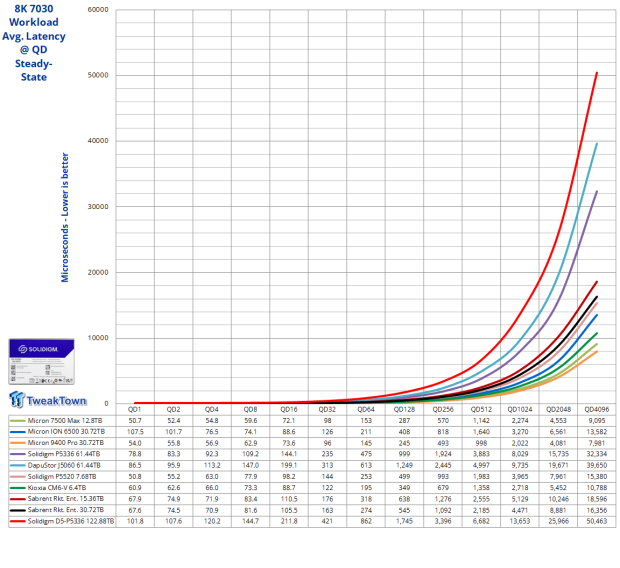Screen dimensions: 620x568
Task: Click the 147.0 cell under QD8
Action: click(250, 465)
